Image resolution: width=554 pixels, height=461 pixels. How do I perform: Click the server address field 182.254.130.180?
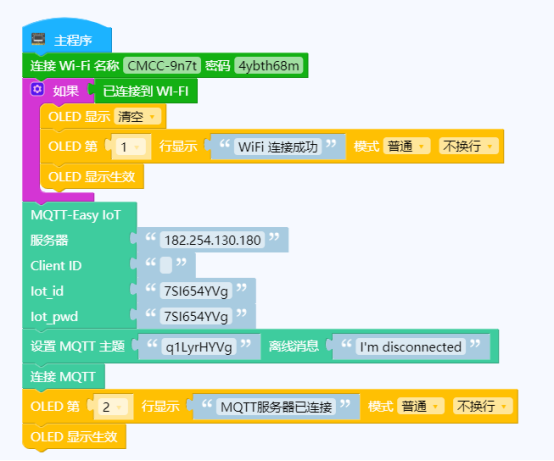click(x=212, y=240)
